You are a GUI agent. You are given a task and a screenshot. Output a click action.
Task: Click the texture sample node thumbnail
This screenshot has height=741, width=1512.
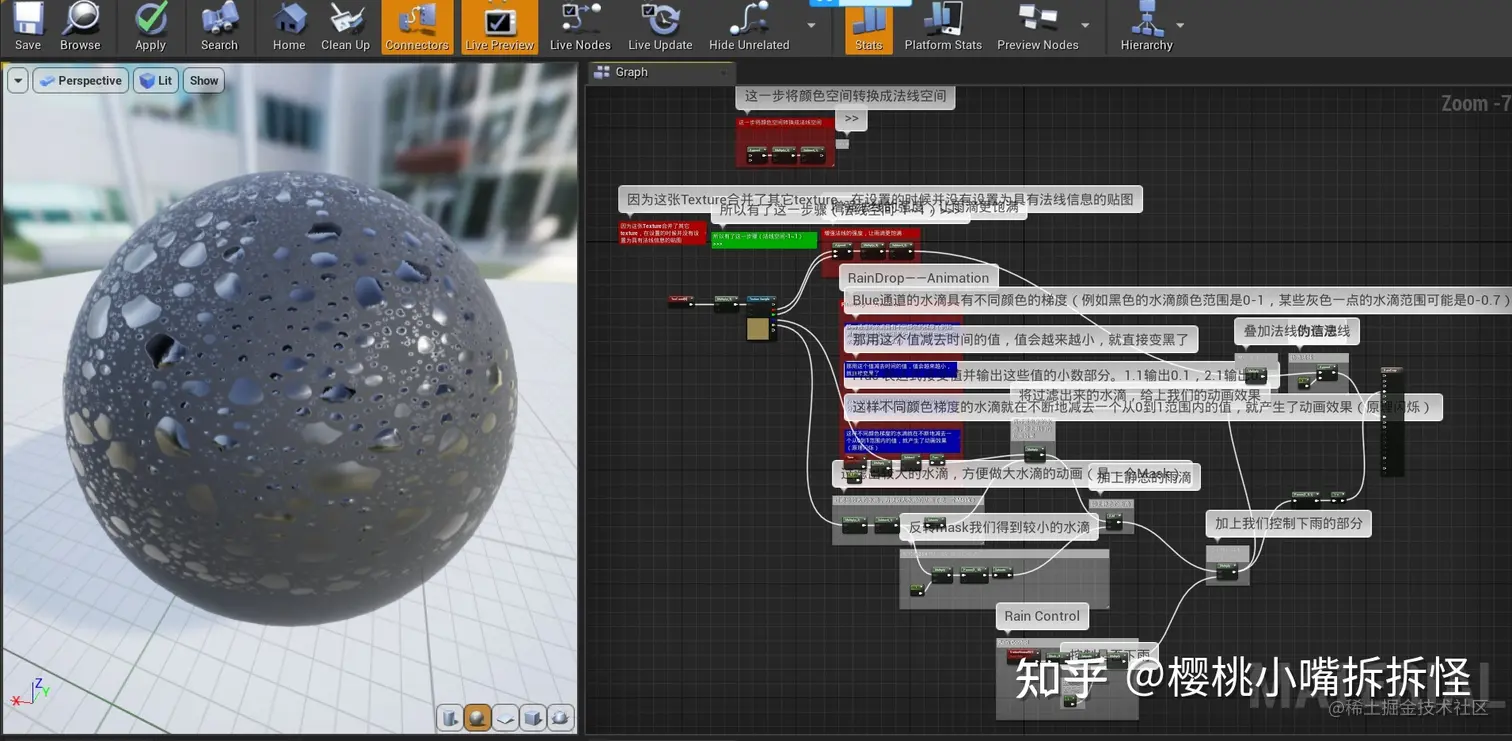(x=760, y=329)
